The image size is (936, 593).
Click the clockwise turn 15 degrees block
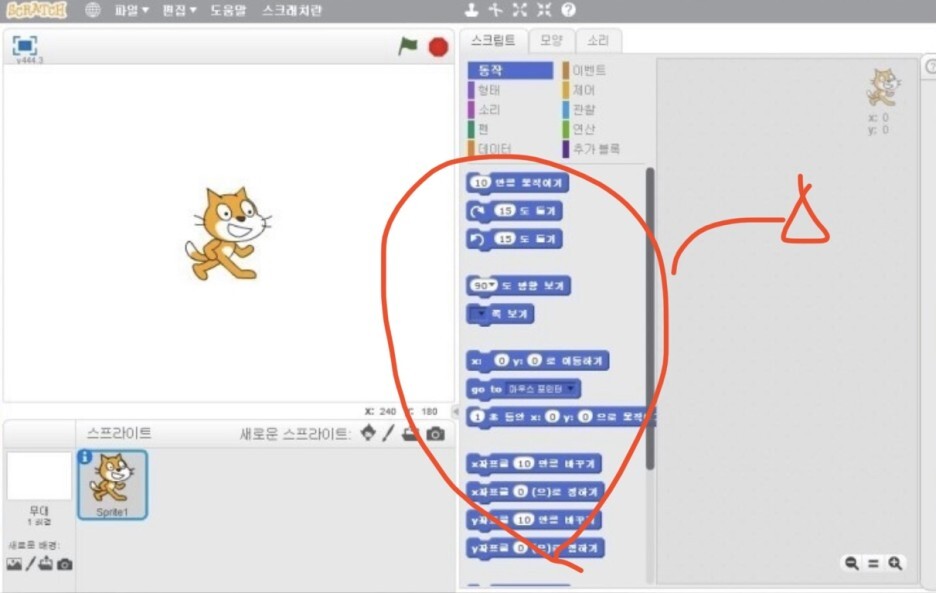tap(514, 211)
